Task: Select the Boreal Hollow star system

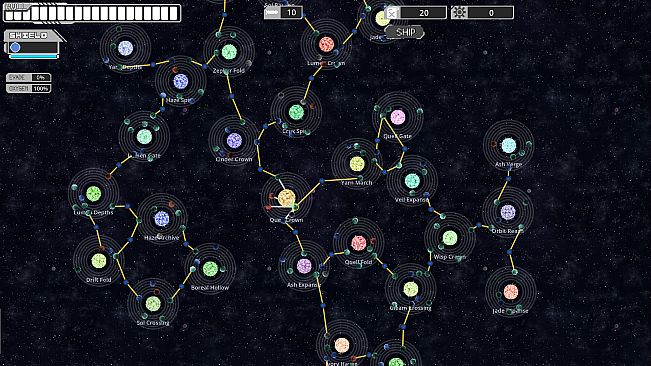Action: point(210,268)
